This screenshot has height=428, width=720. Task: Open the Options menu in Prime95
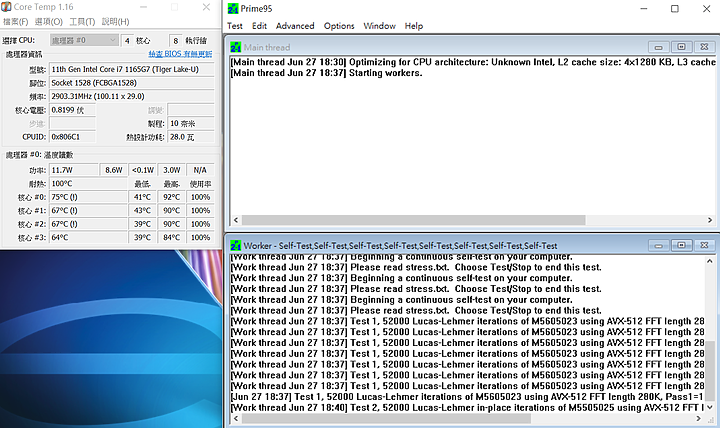339,26
